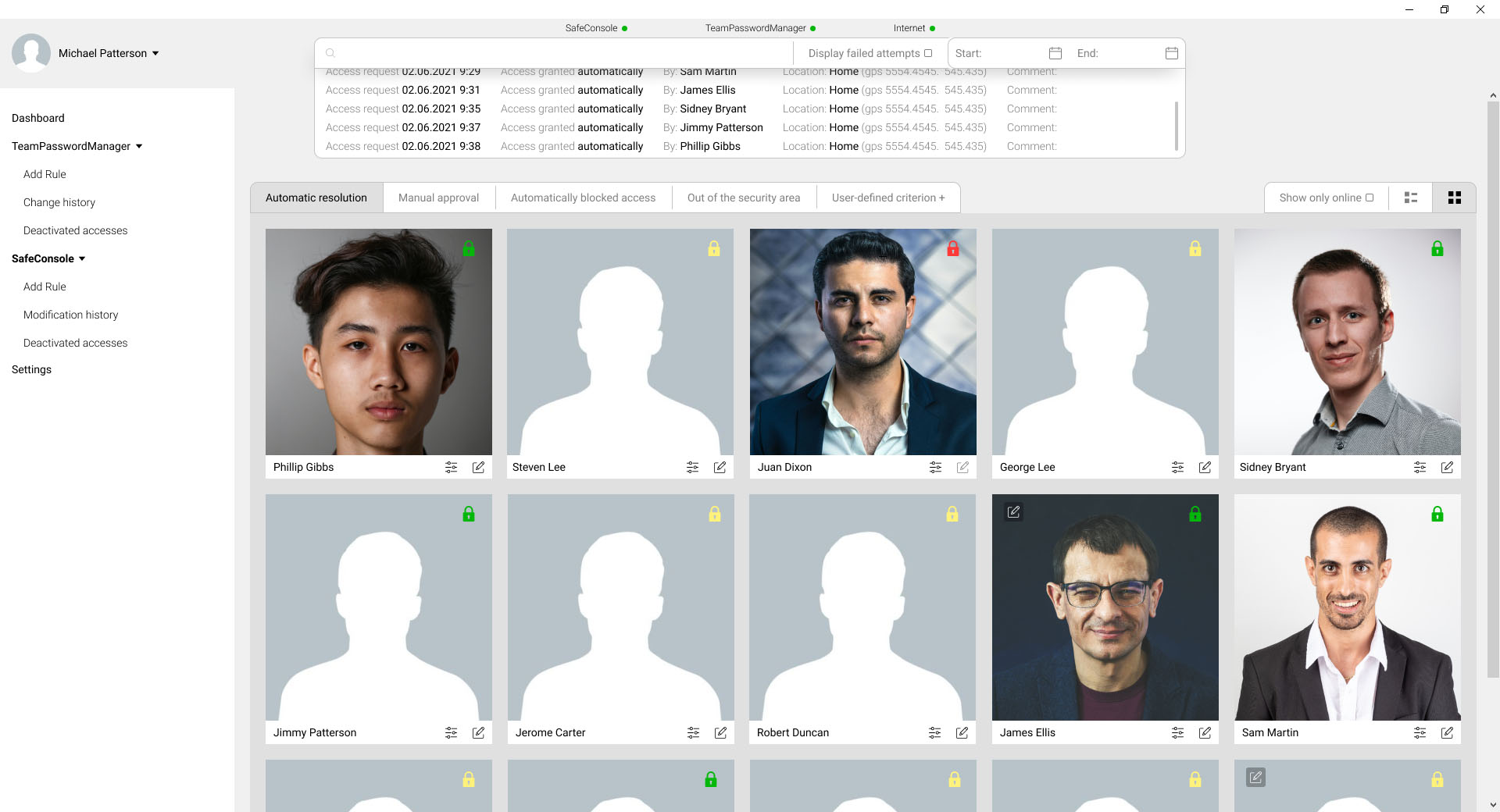Edit Robert Duncan card

(962, 732)
